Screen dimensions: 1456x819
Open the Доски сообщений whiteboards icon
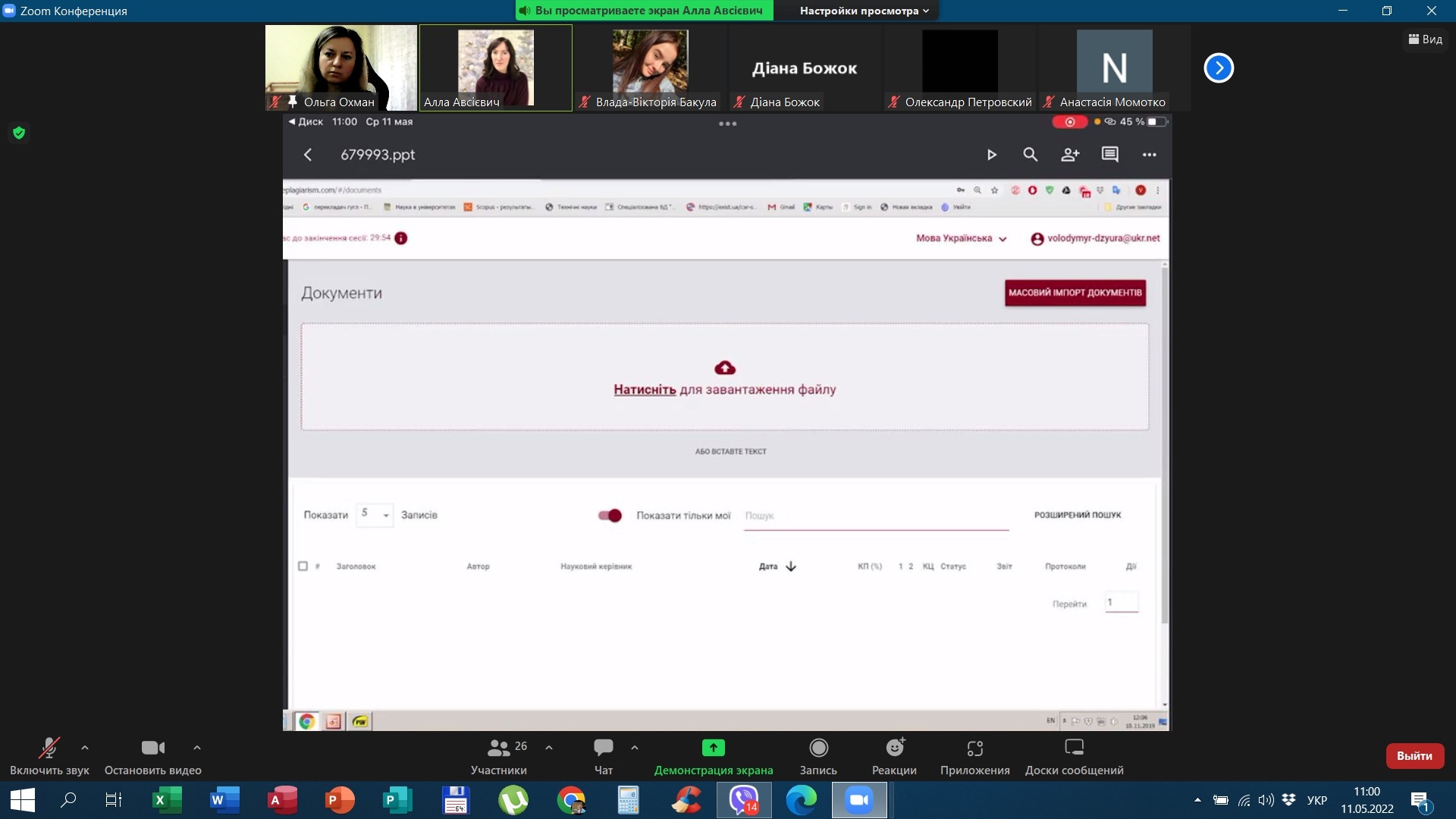(1074, 748)
